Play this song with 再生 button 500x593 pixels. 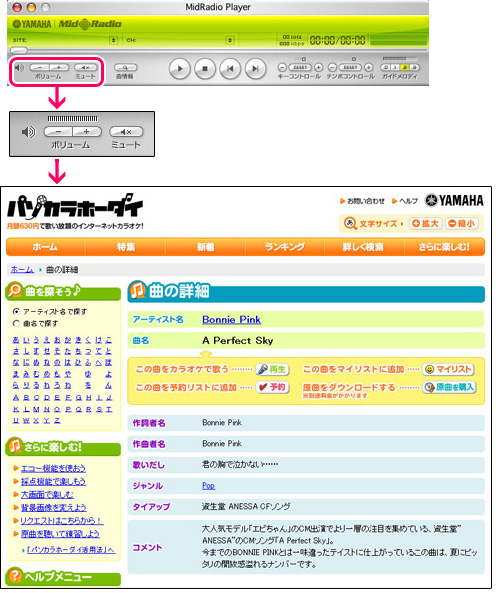point(272,369)
